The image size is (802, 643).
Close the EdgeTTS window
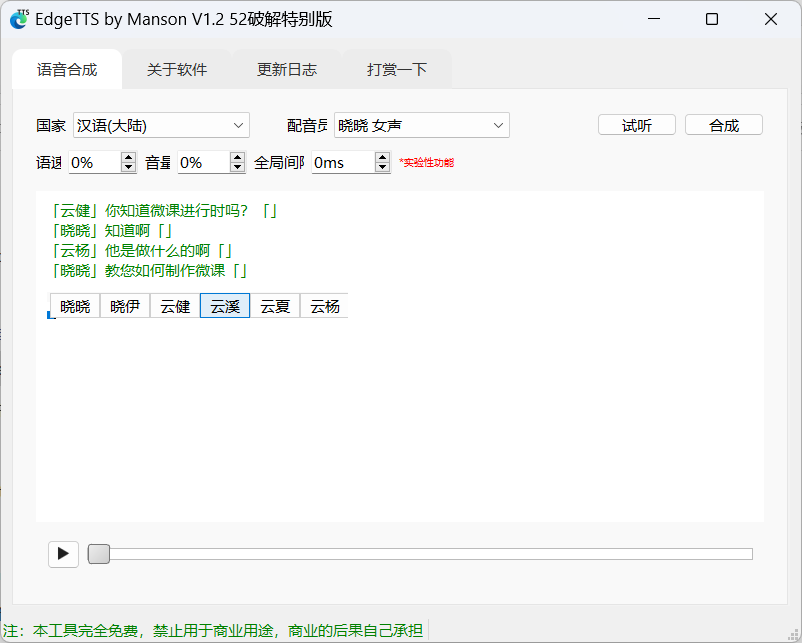coord(771,19)
